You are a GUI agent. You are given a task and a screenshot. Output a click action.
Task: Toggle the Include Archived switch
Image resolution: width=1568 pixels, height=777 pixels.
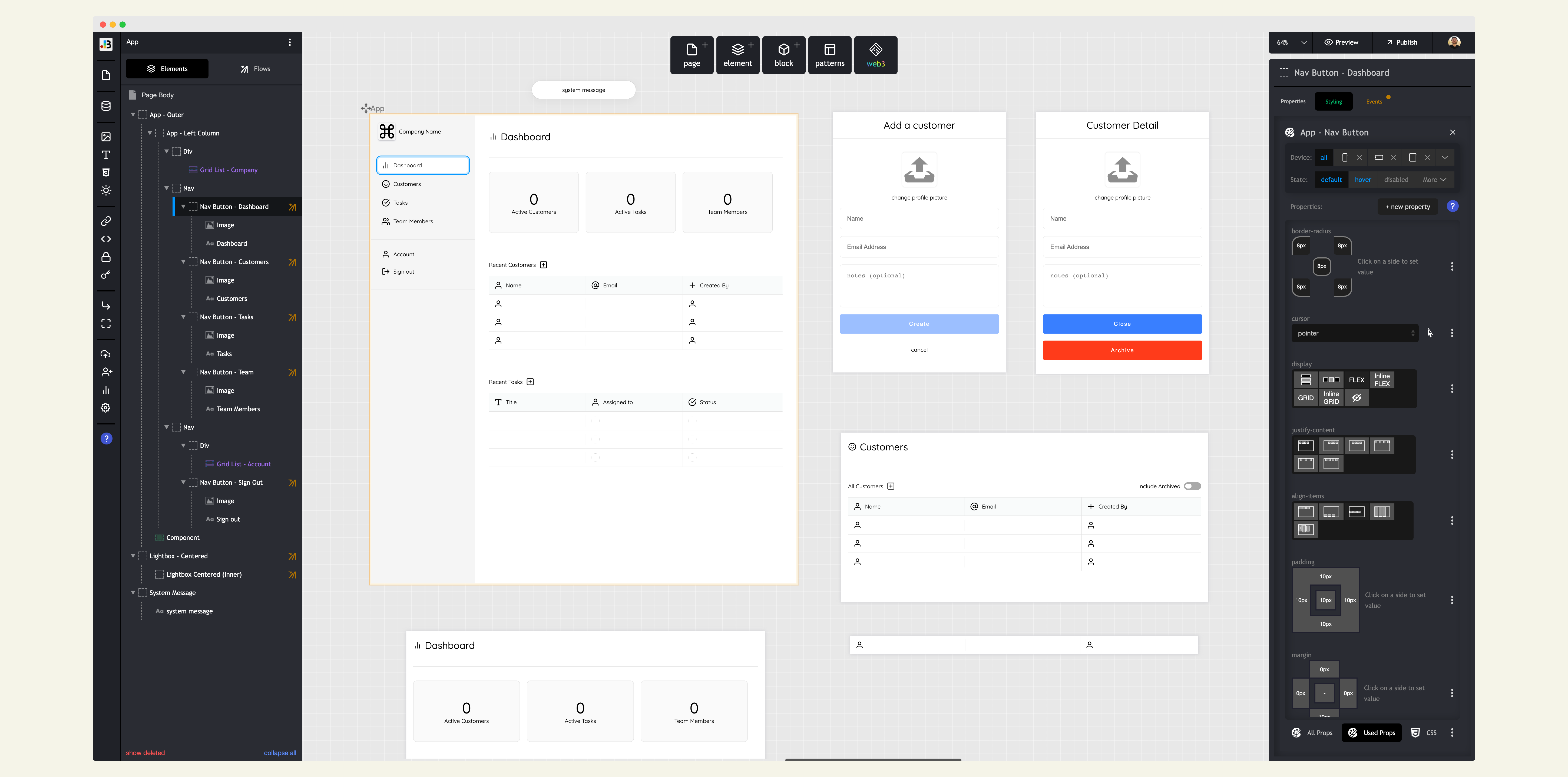[x=1192, y=486]
